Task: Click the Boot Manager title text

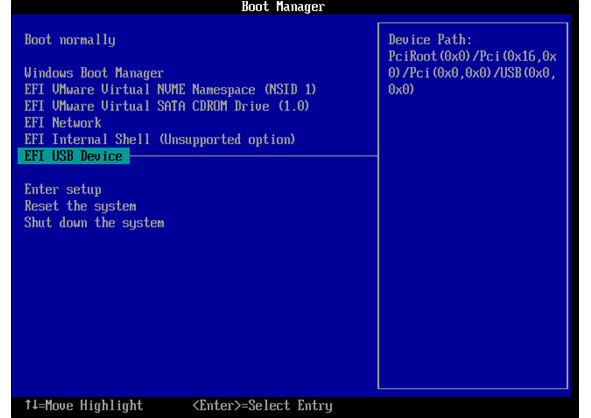Action: pos(283,6)
